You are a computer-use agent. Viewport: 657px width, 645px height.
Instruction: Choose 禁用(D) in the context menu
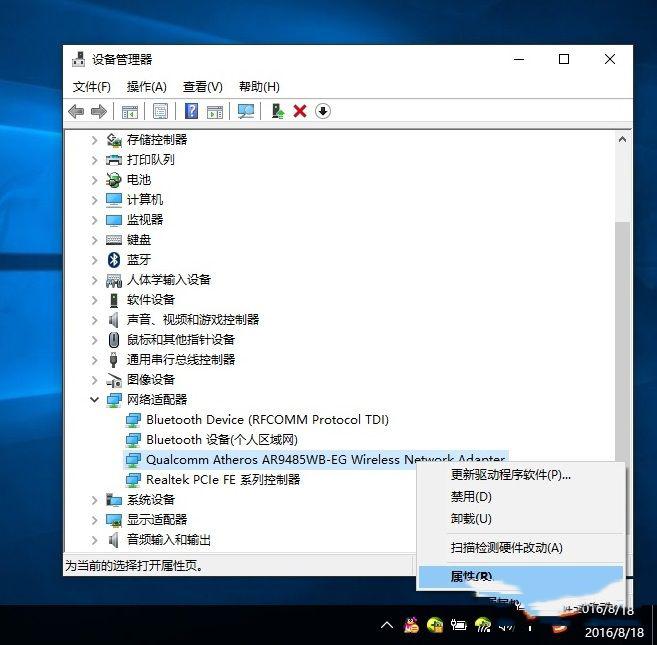tap(471, 497)
